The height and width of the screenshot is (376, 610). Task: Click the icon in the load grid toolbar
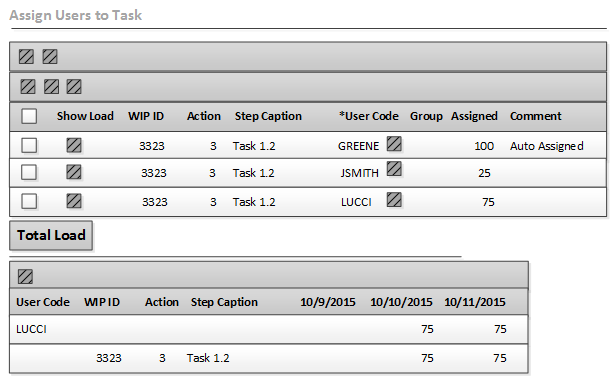(x=25, y=276)
